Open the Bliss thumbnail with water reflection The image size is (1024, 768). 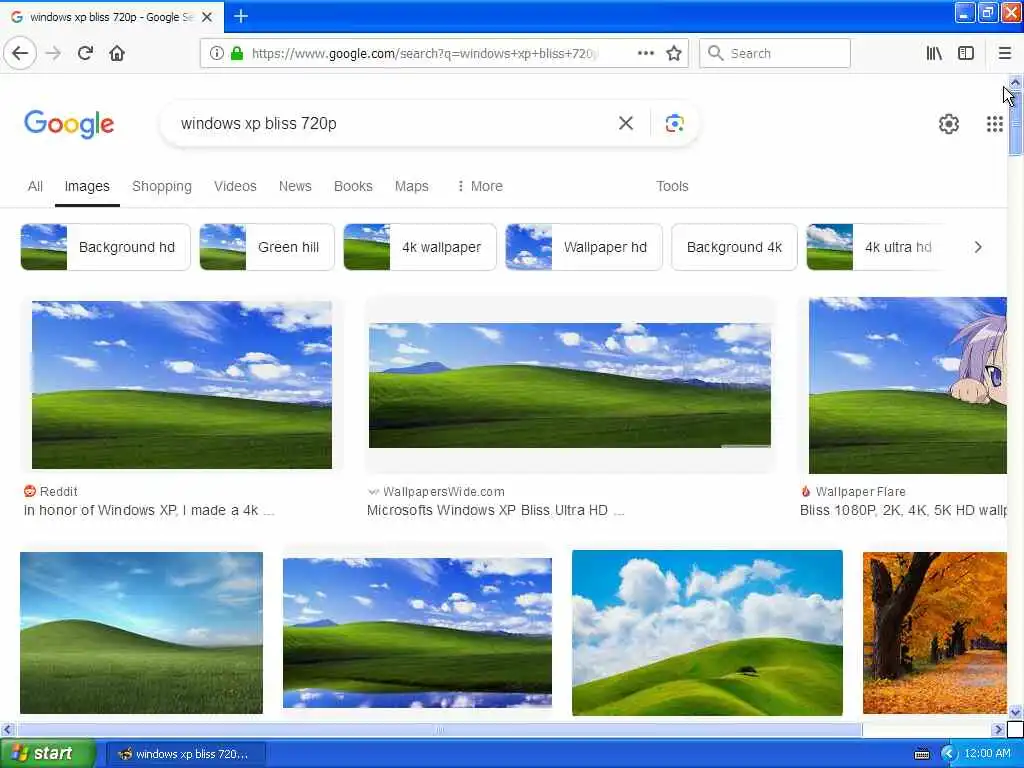pos(417,633)
